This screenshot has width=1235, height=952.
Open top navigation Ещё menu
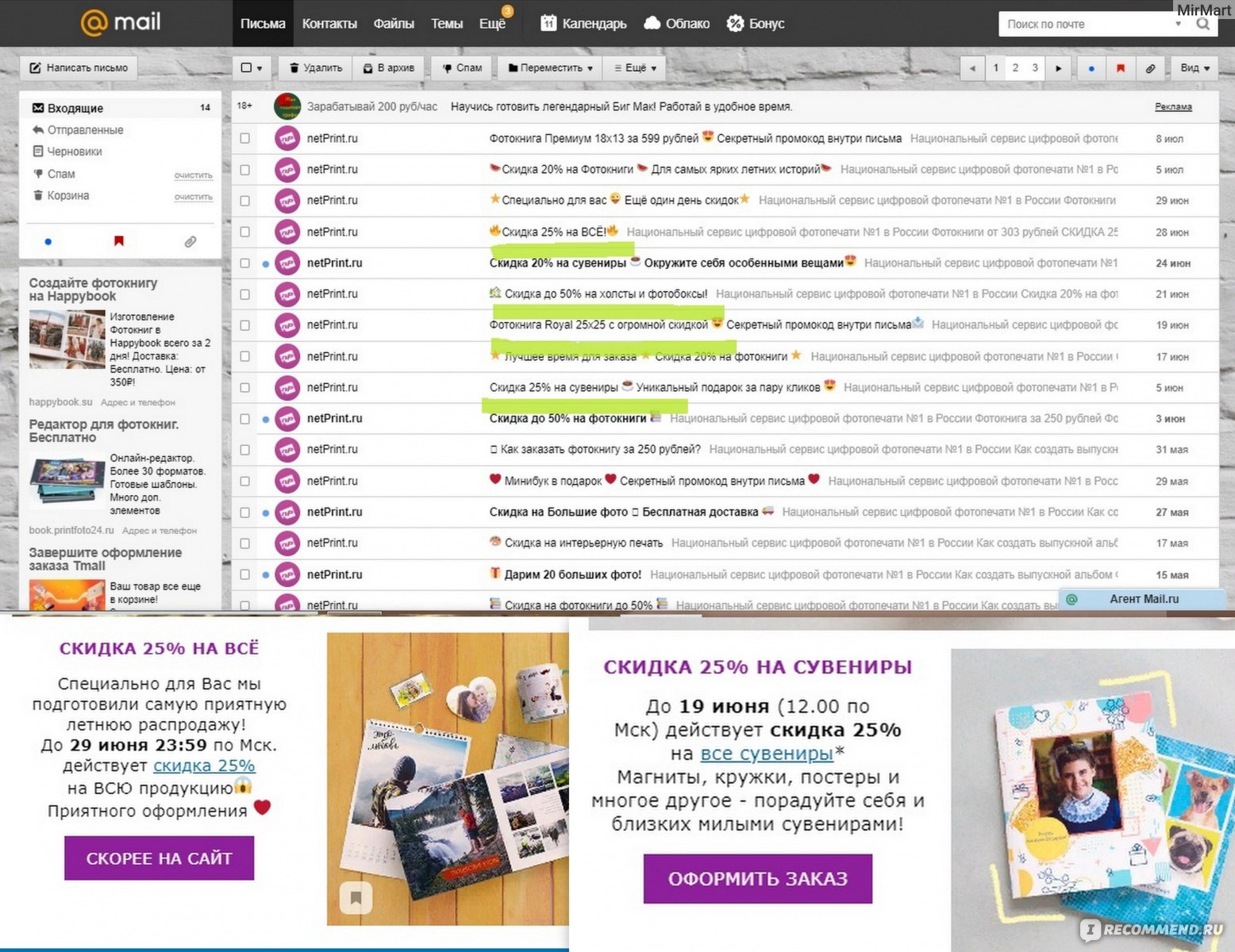tap(492, 24)
